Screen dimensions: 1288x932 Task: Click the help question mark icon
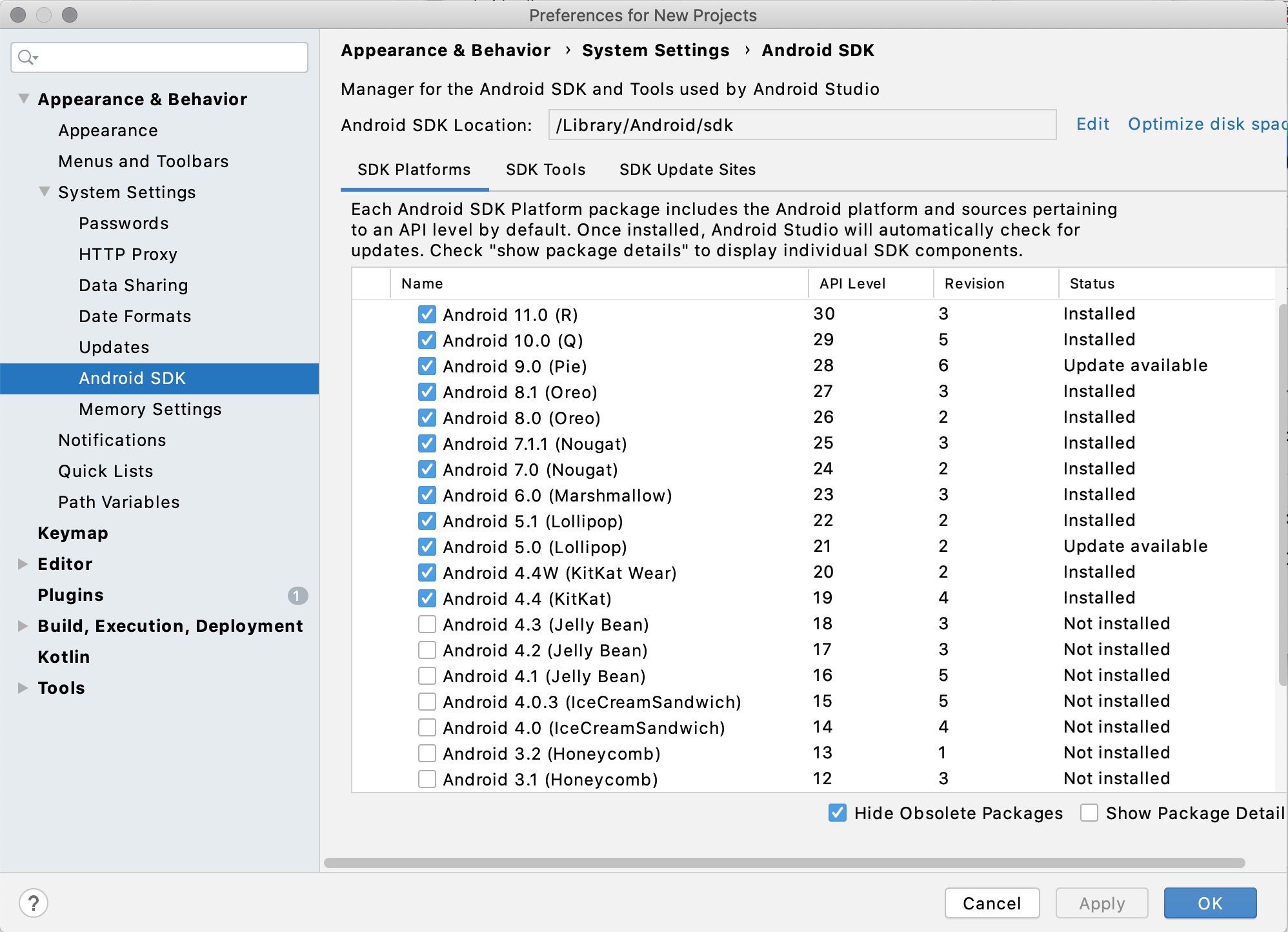(x=34, y=903)
